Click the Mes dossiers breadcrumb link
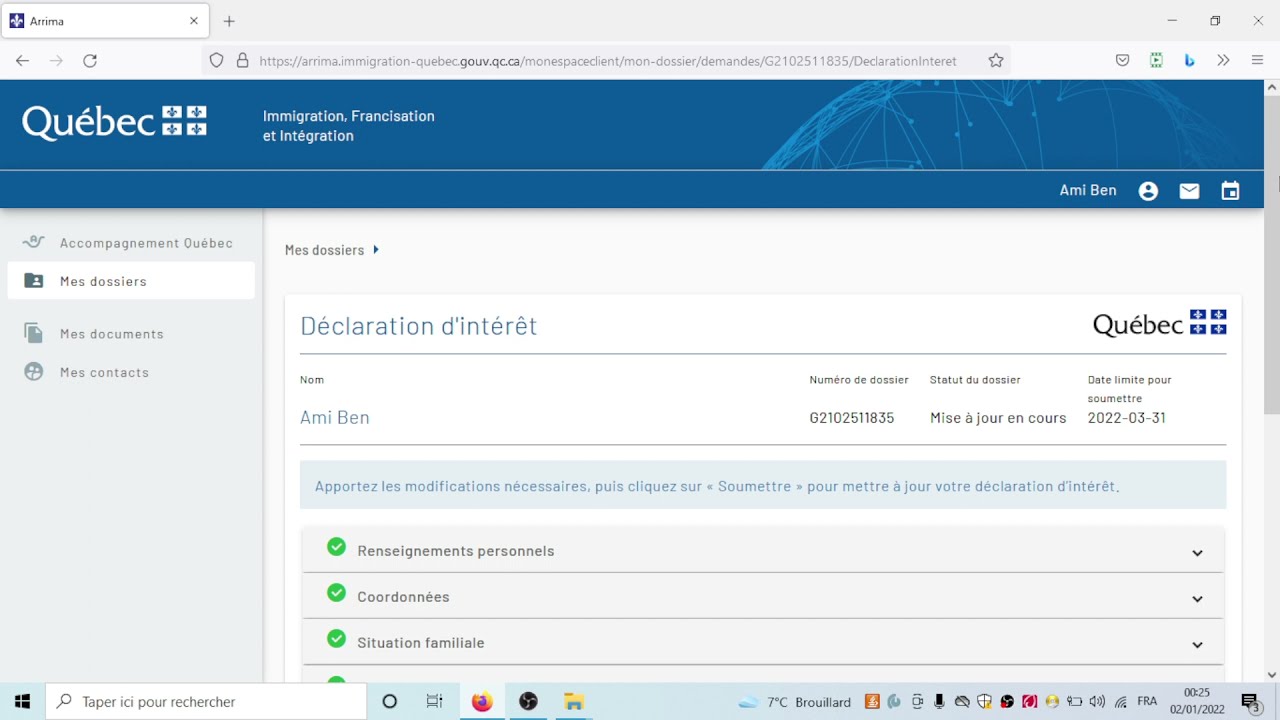This screenshot has width=1280, height=720. click(x=324, y=250)
